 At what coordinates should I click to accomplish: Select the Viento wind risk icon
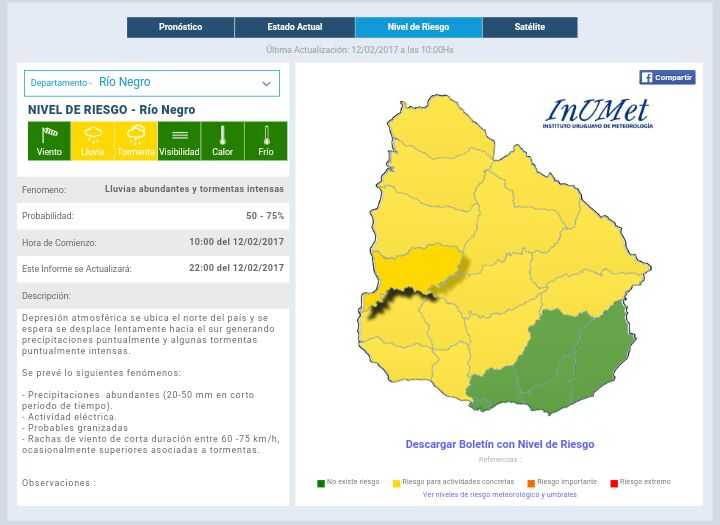click(49, 141)
